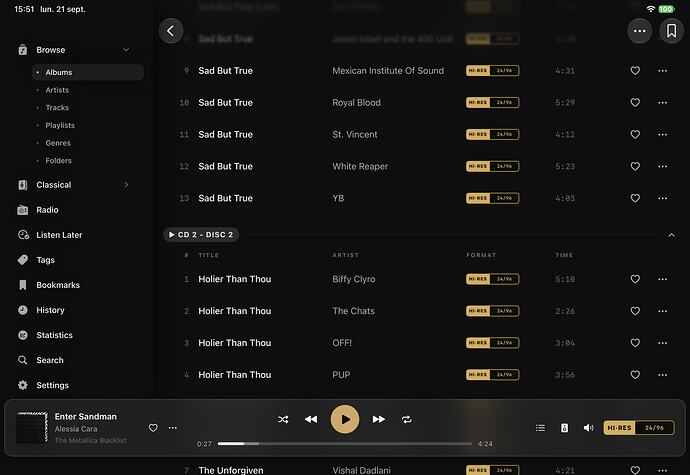Image resolution: width=690 pixels, height=475 pixels.
Task: Select Albums in the Browse menu
Action: [x=88, y=72]
